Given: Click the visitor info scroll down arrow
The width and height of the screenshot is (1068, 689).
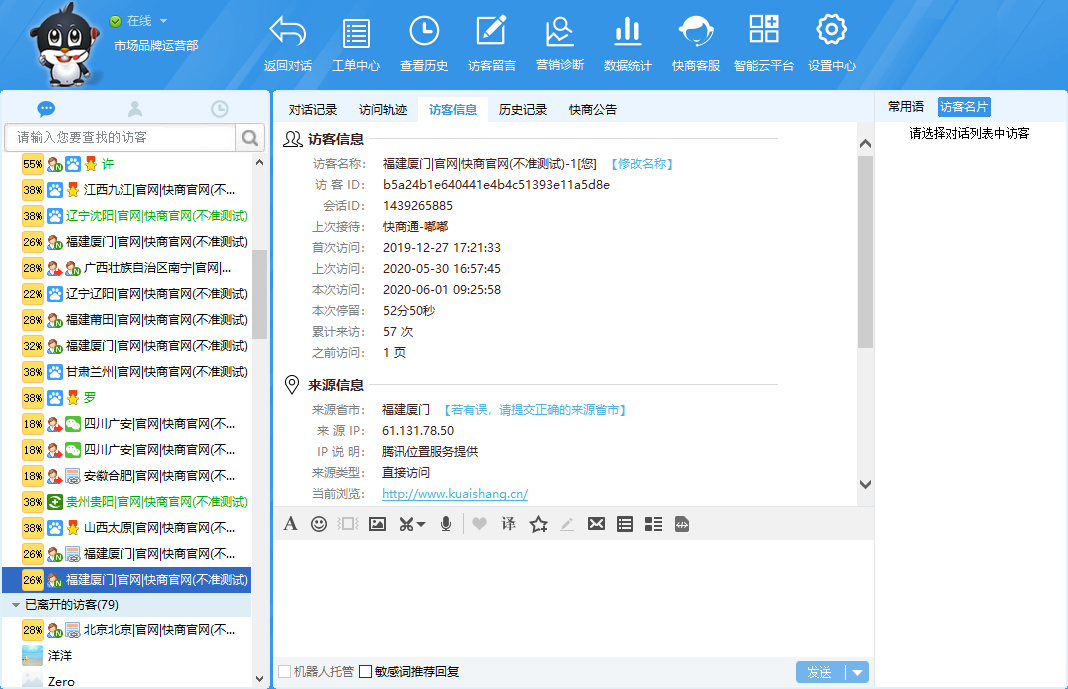Looking at the screenshot, I should [865, 485].
